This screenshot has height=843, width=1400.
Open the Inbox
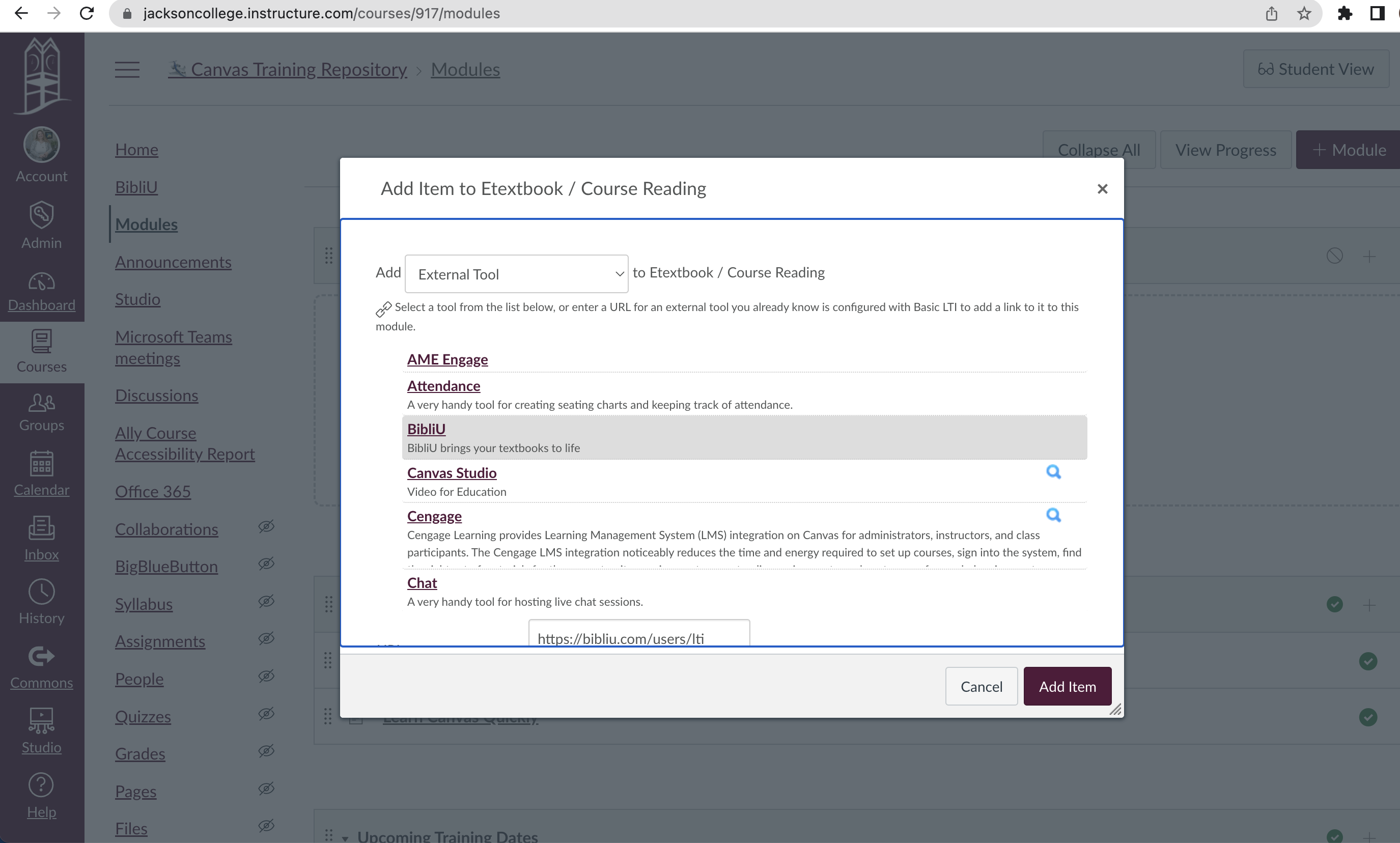(x=41, y=539)
